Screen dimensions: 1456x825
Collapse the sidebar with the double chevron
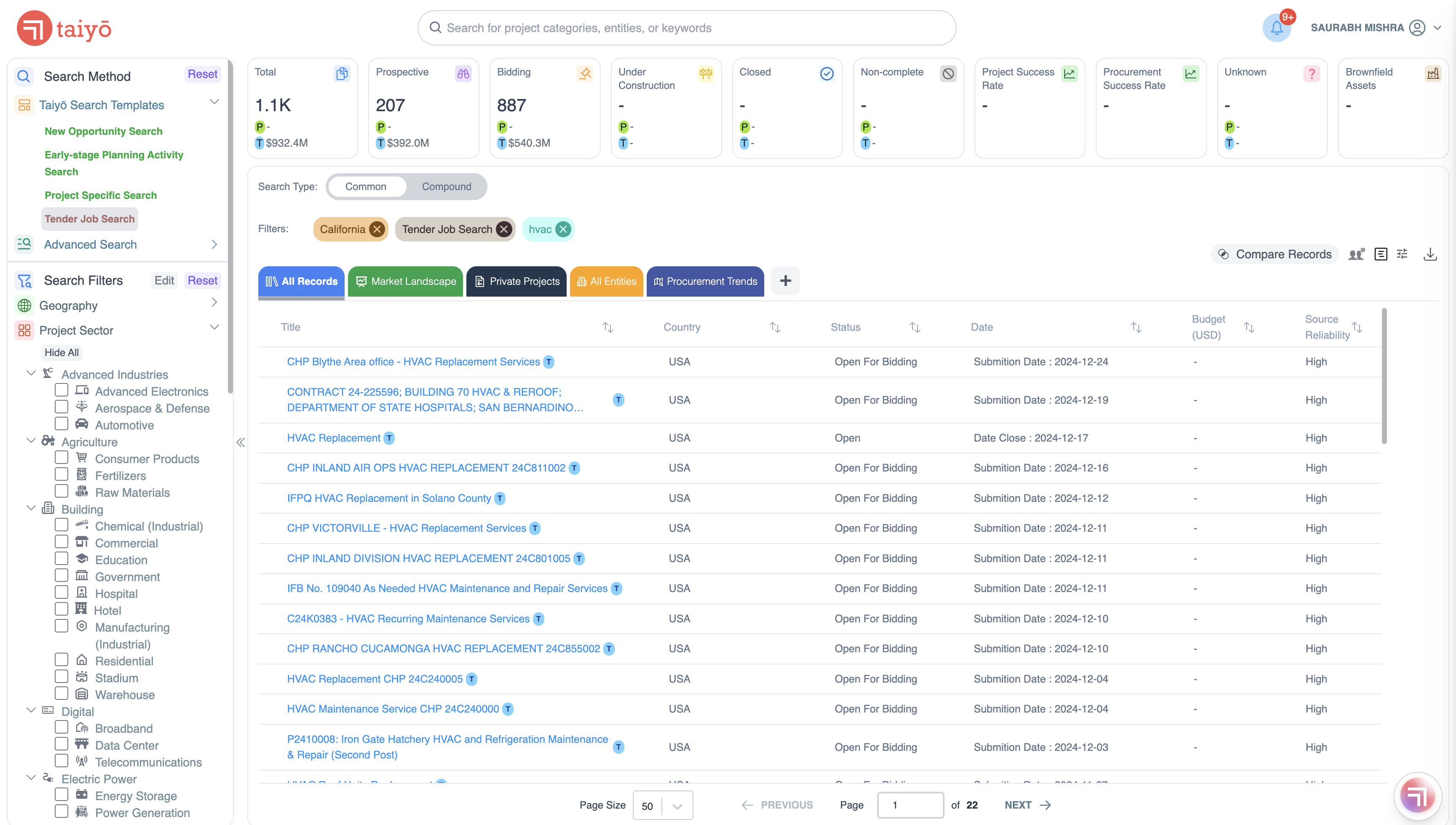pyautogui.click(x=240, y=442)
